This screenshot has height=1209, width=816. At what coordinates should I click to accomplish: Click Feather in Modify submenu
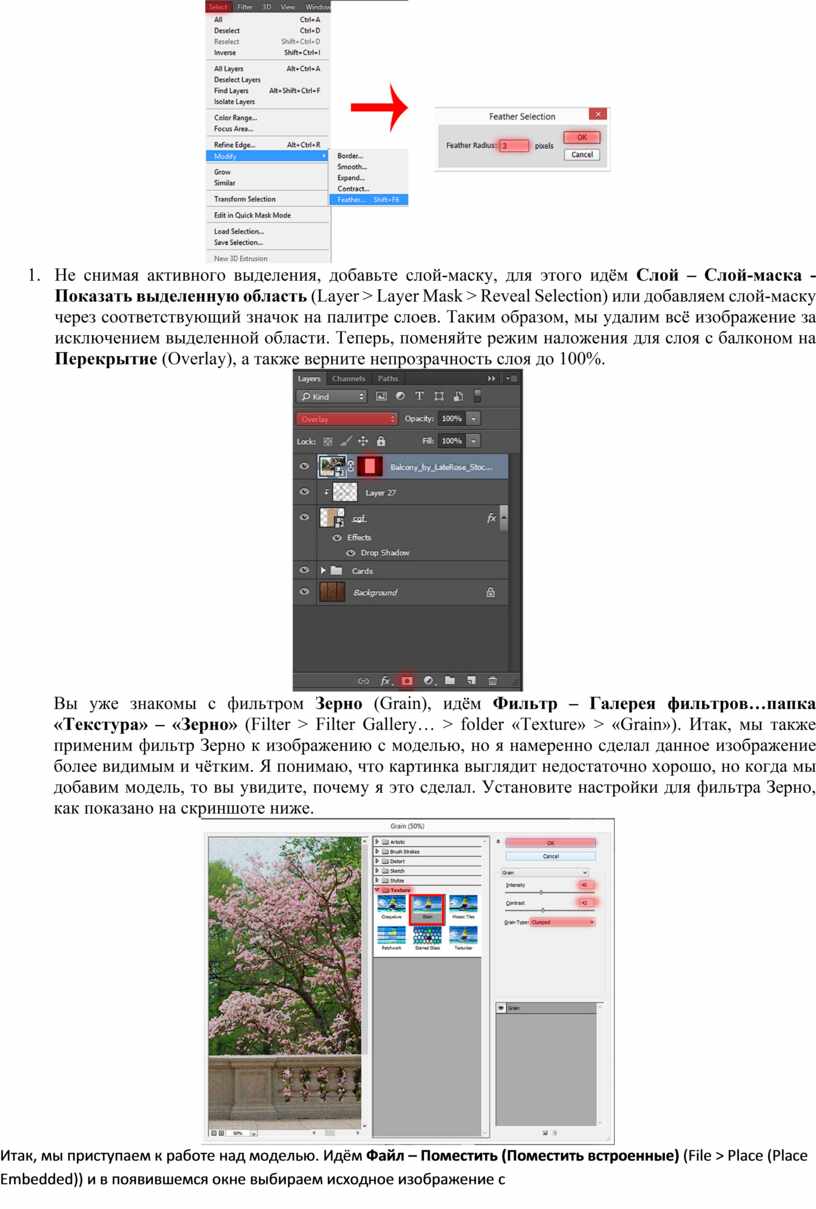[367, 200]
